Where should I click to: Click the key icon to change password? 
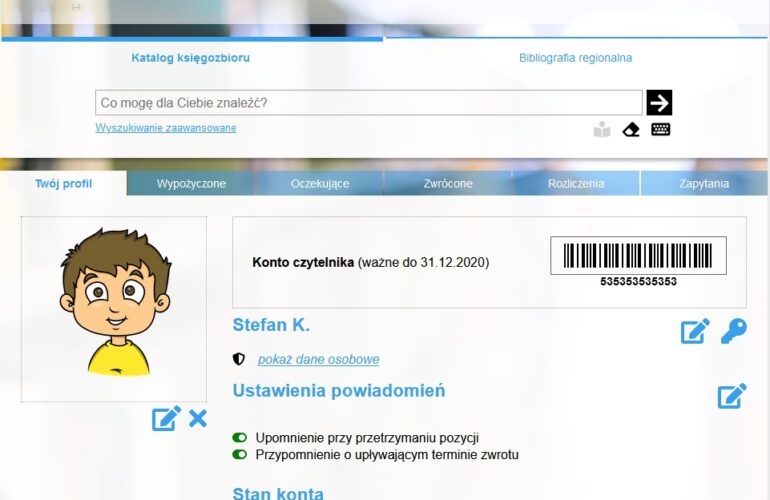734,331
